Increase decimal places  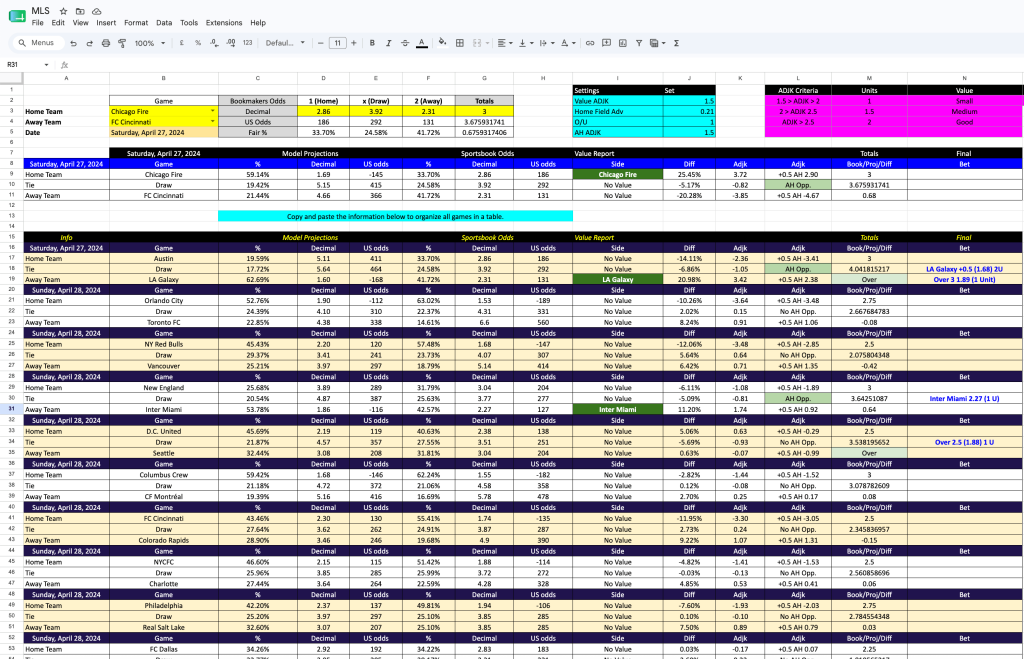tap(231, 43)
